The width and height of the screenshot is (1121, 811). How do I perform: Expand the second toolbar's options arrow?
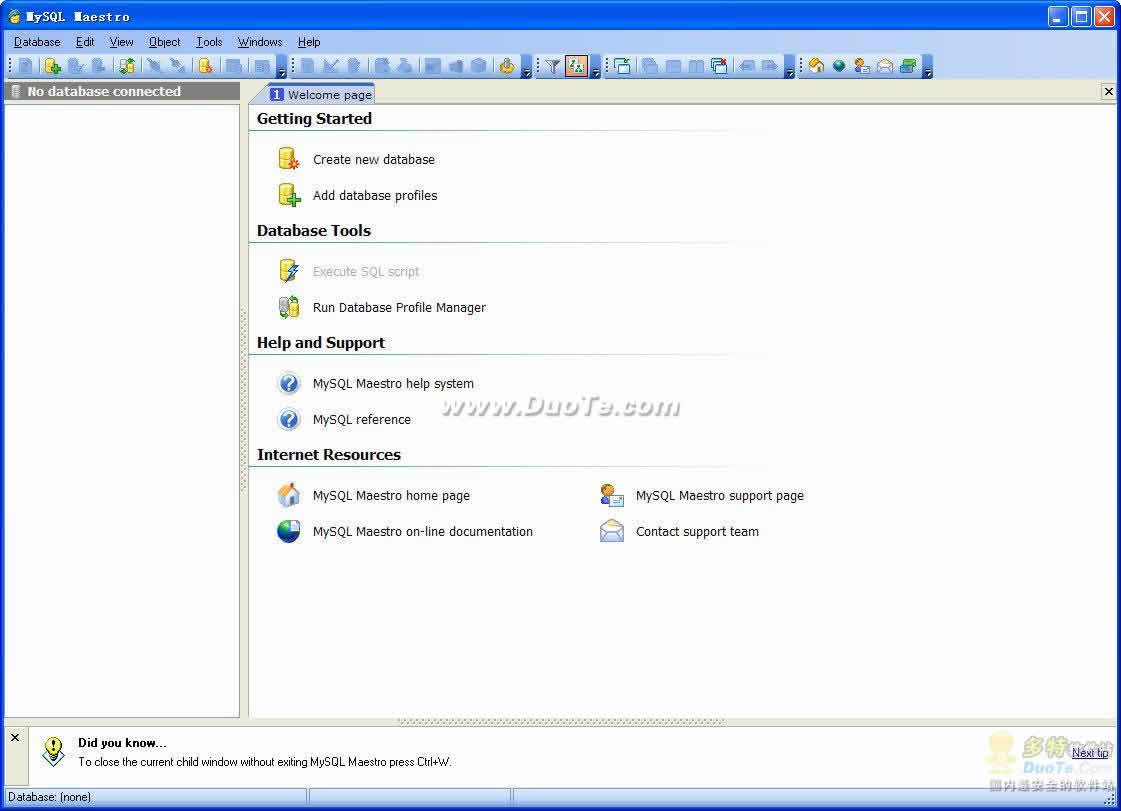point(527,67)
